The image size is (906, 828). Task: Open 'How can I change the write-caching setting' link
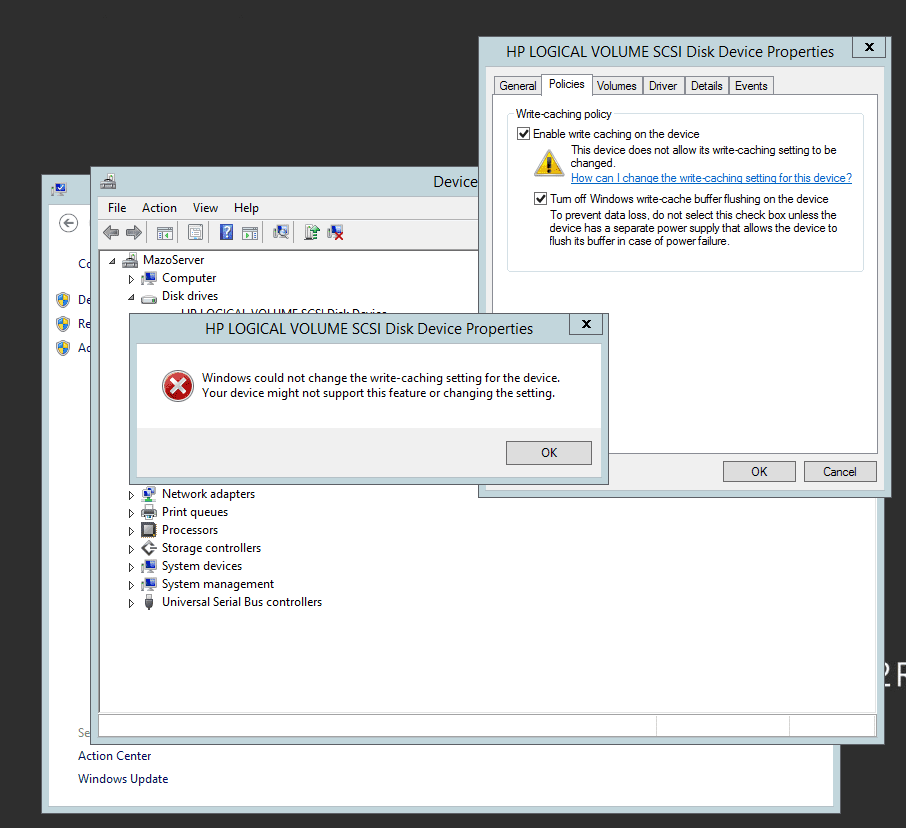pyautogui.click(x=711, y=178)
